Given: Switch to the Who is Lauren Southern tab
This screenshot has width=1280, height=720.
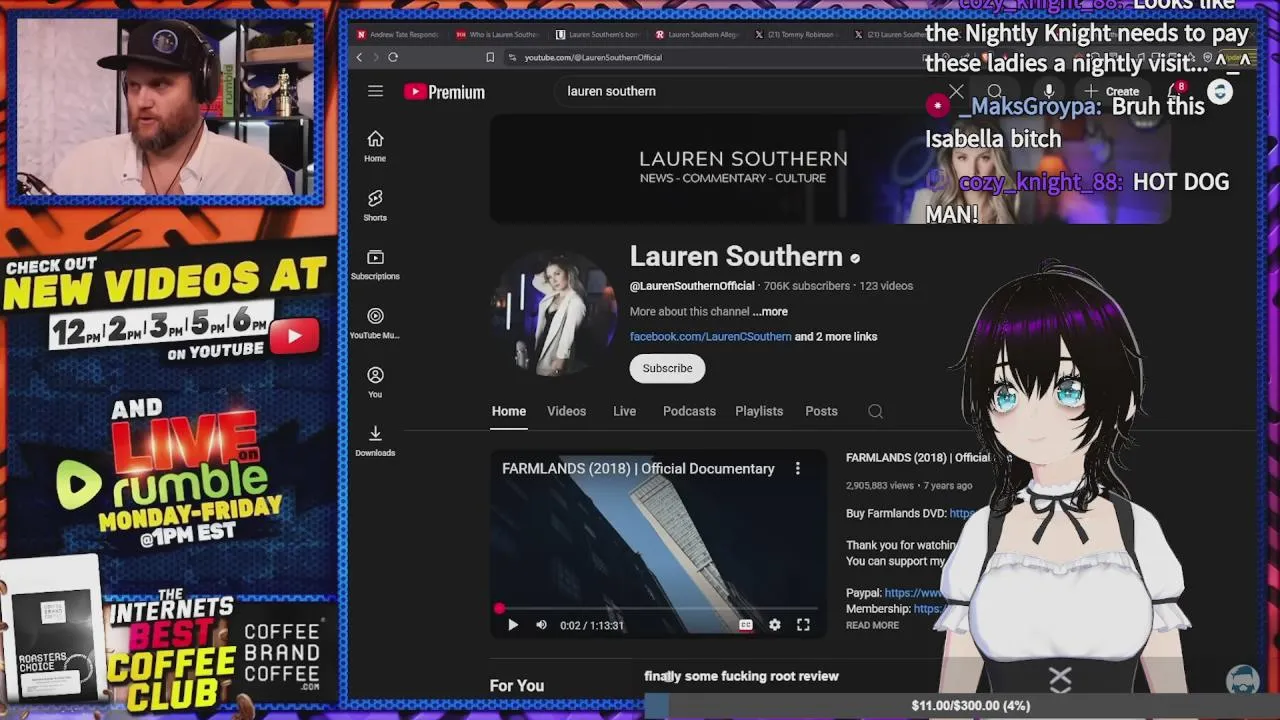Looking at the screenshot, I should tap(497, 34).
